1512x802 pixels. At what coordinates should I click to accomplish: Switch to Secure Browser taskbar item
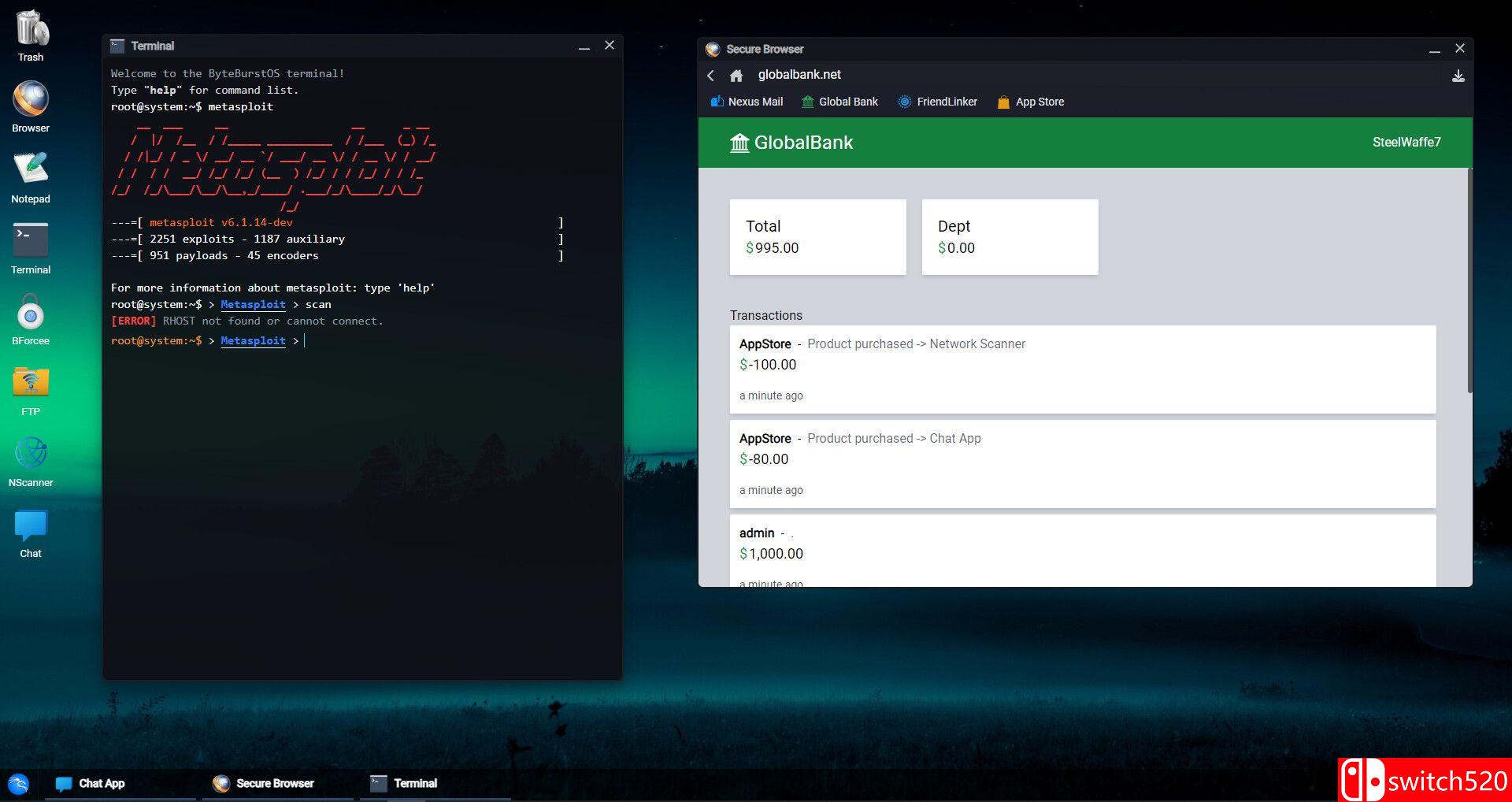pyautogui.click(x=264, y=783)
